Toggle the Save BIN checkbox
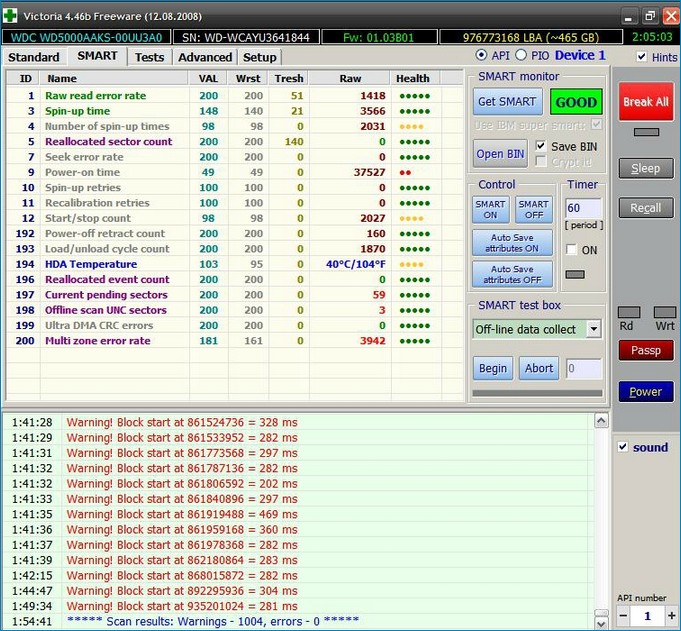Image resolution: width=681 pixels, height=631 pixels. 542,146
